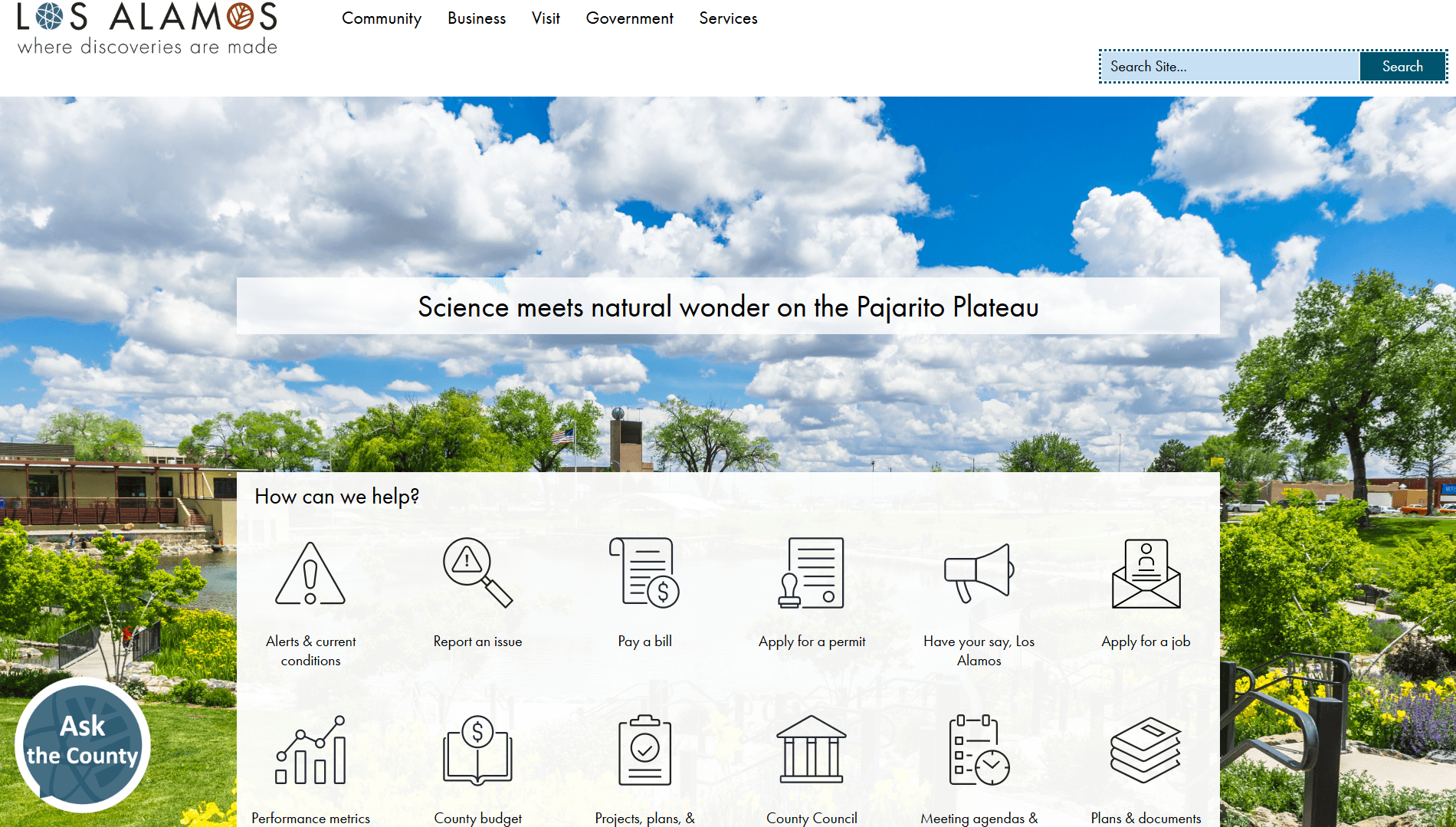Click the Report an issue magnifier icon

[477, 573]
